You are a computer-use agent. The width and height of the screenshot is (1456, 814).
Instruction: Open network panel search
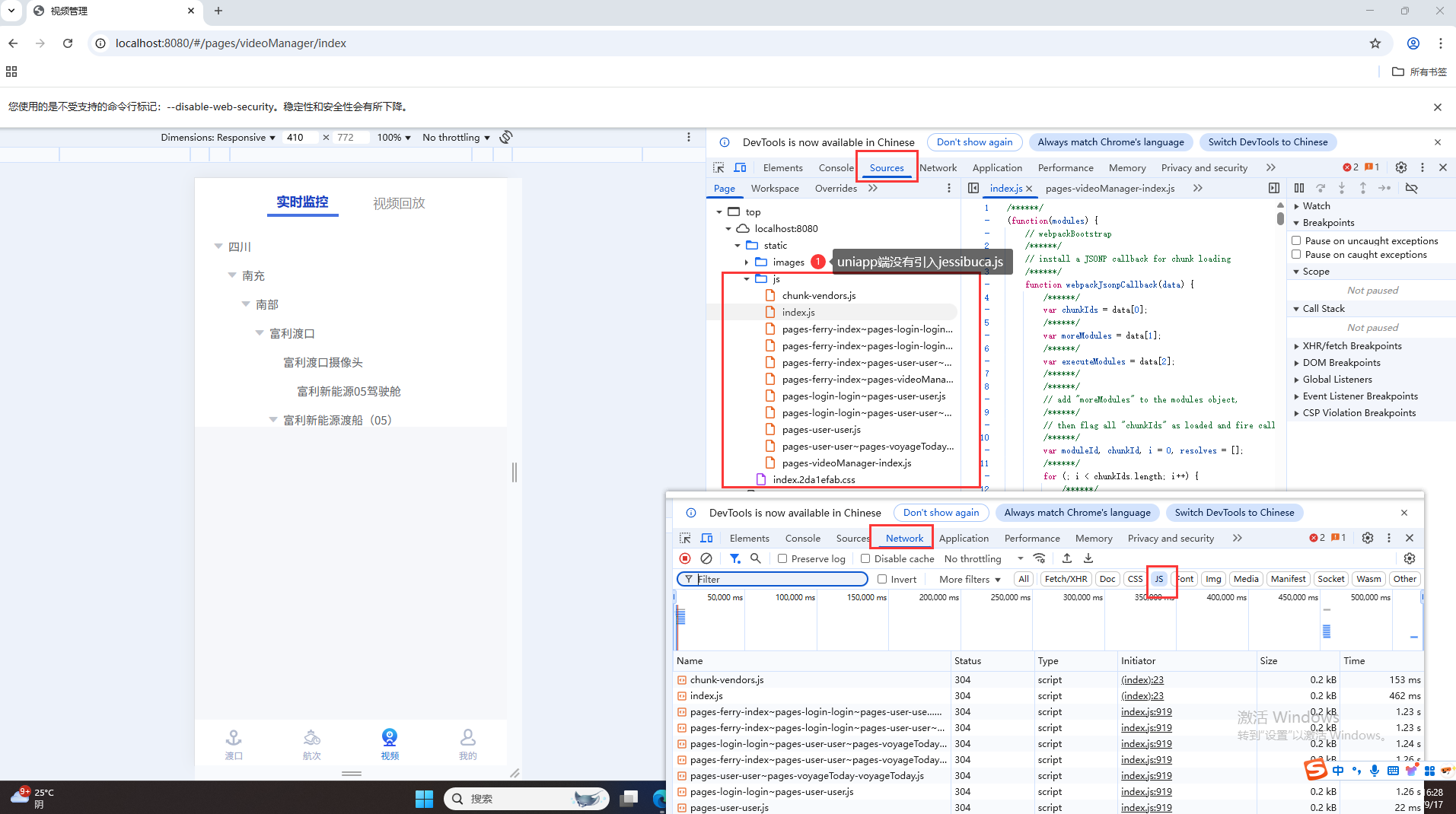pyautogui.click(x=756, y=558)
